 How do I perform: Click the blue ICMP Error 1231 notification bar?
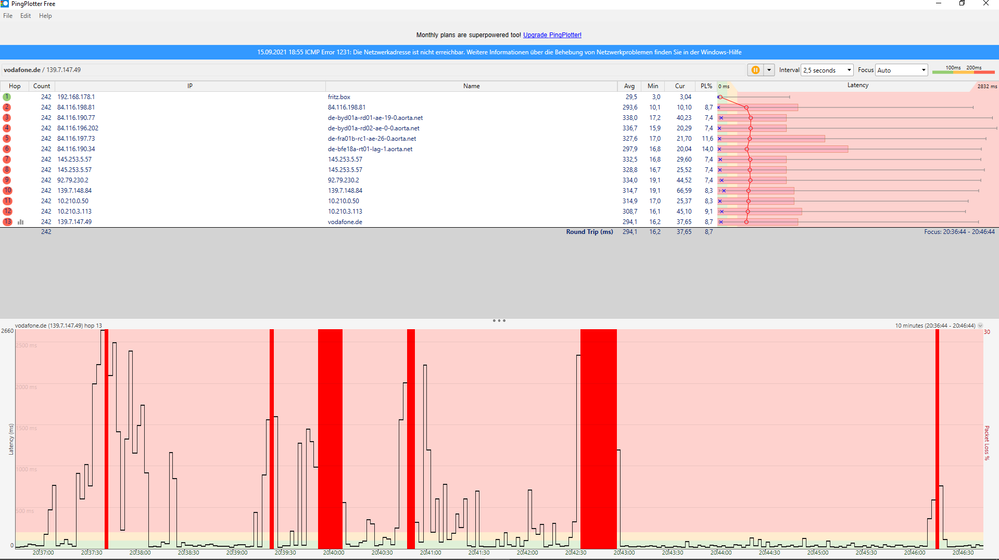(x=500, y=52)
